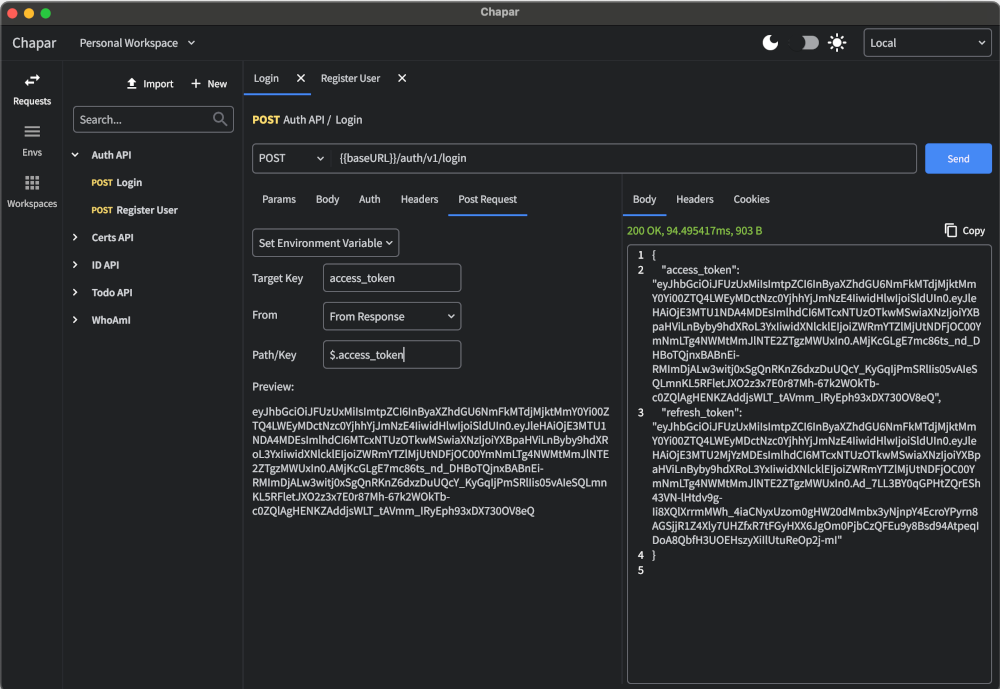Click the Import button label
1000x689 pixels.
tap(158, 84)
